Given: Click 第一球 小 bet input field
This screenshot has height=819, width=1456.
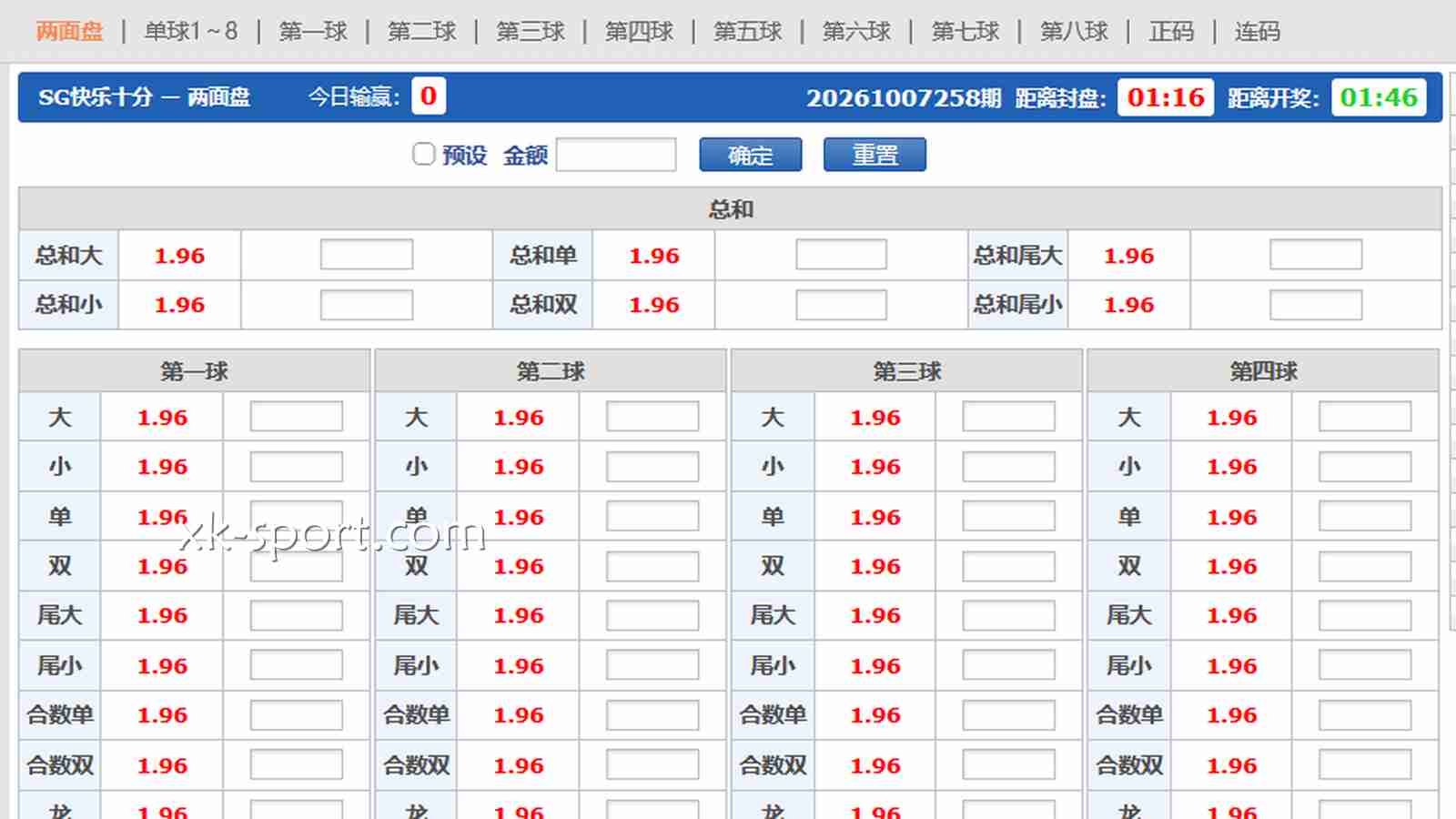Looking at the screenshot, I should click(297, 467).
